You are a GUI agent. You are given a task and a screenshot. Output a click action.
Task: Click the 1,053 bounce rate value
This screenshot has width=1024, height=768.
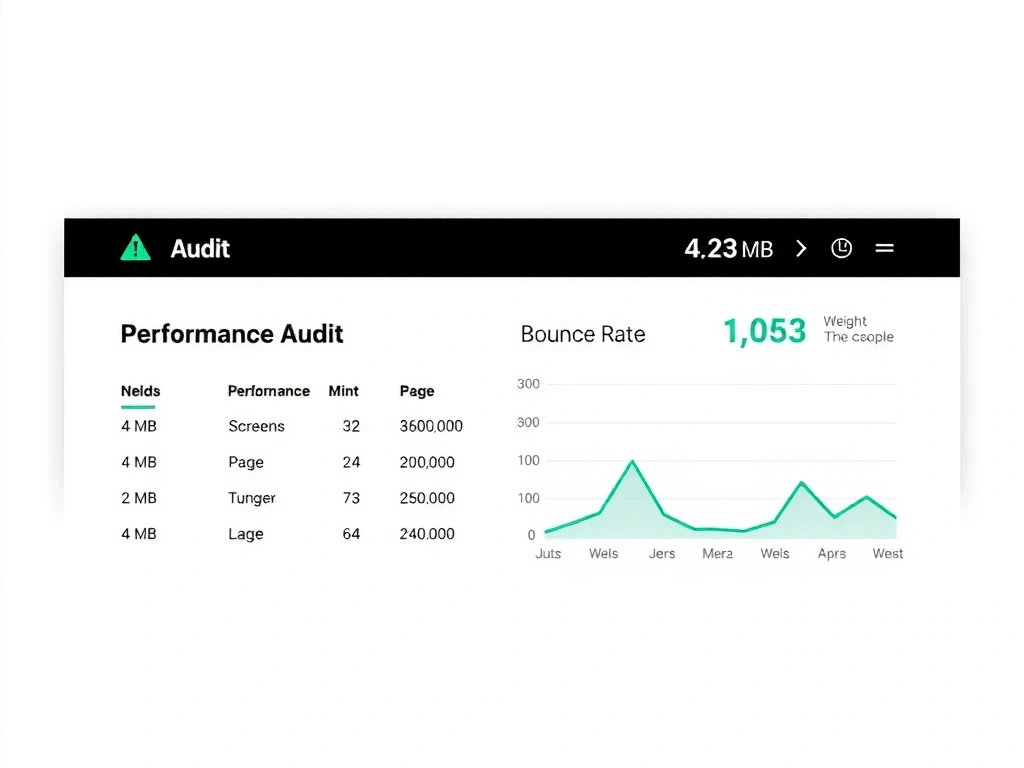pos(764,331)
